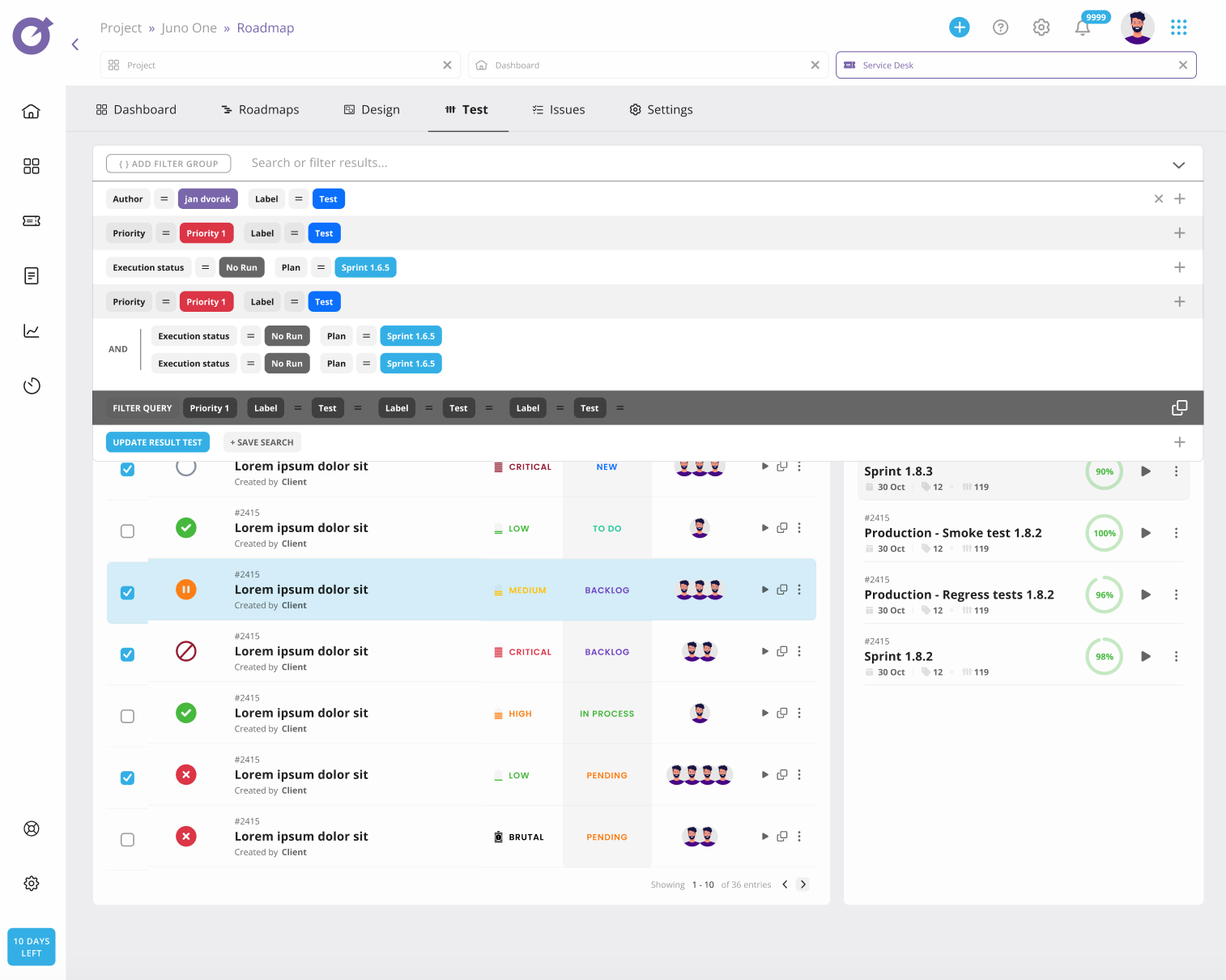Open the support lifebuoy sidebar icon
The image size is (1226, 980).
click(32, 829)
